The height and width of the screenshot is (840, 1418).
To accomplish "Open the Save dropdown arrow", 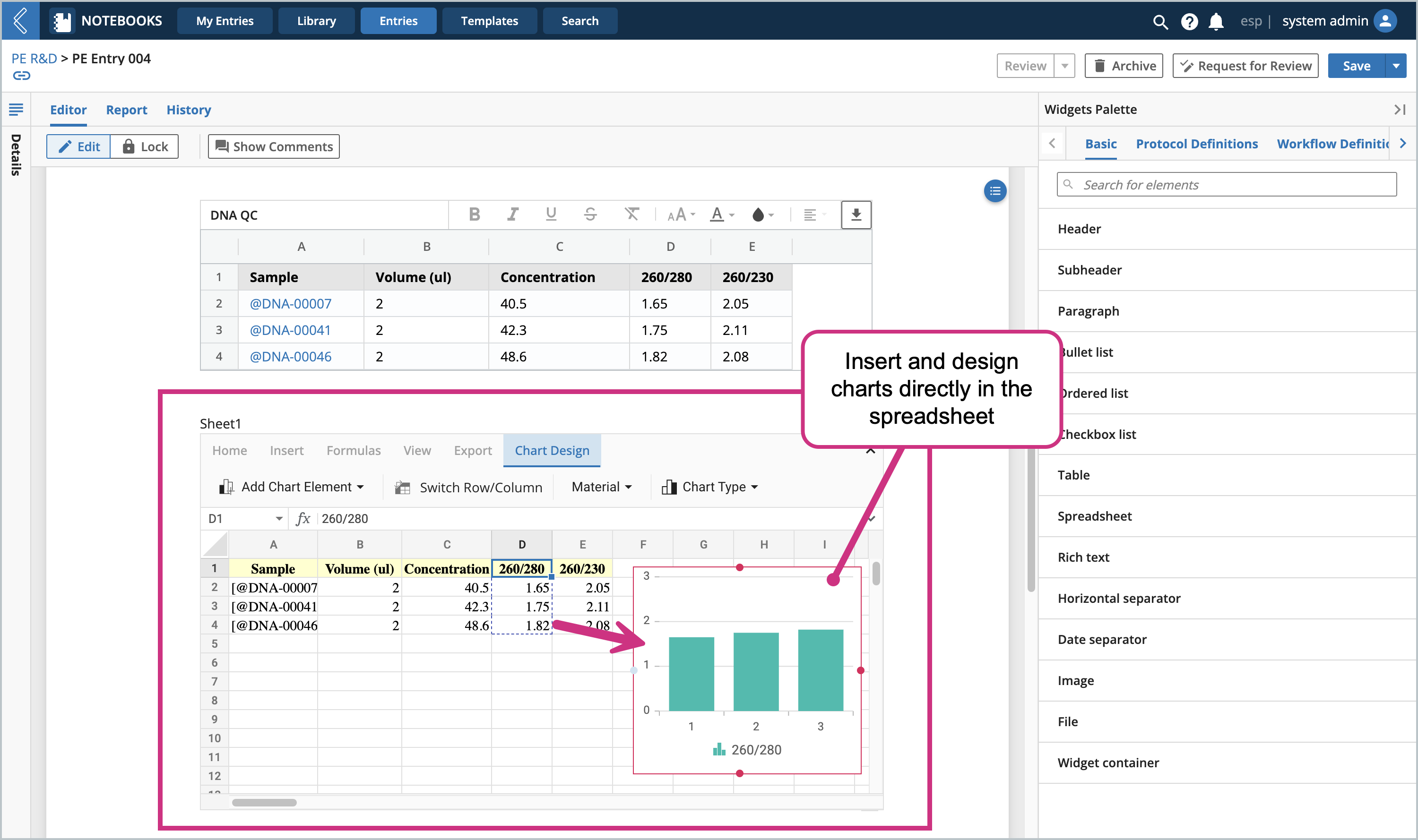I will point(1396,66).
